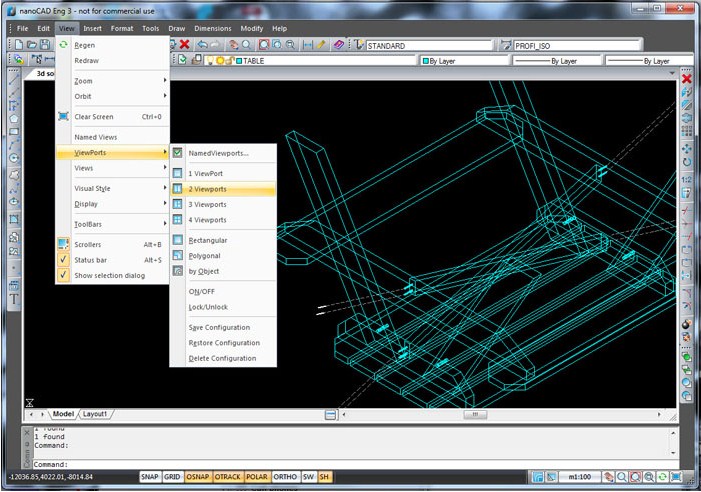Click the distance measure icon
Image resolution: width=701 pixels, height=492 pixels.
point(308,44)
